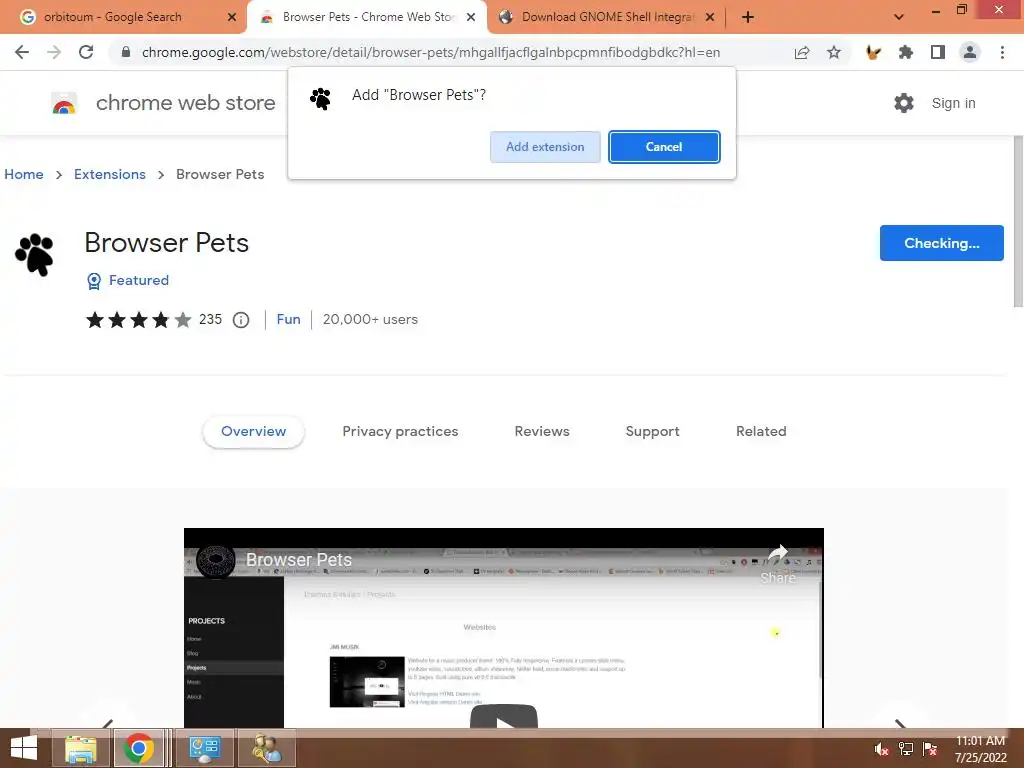This screenshot has width=1024, height=768.
Task: Open the fox extension icon in toolbar
Action: click(x=873, y=52)
